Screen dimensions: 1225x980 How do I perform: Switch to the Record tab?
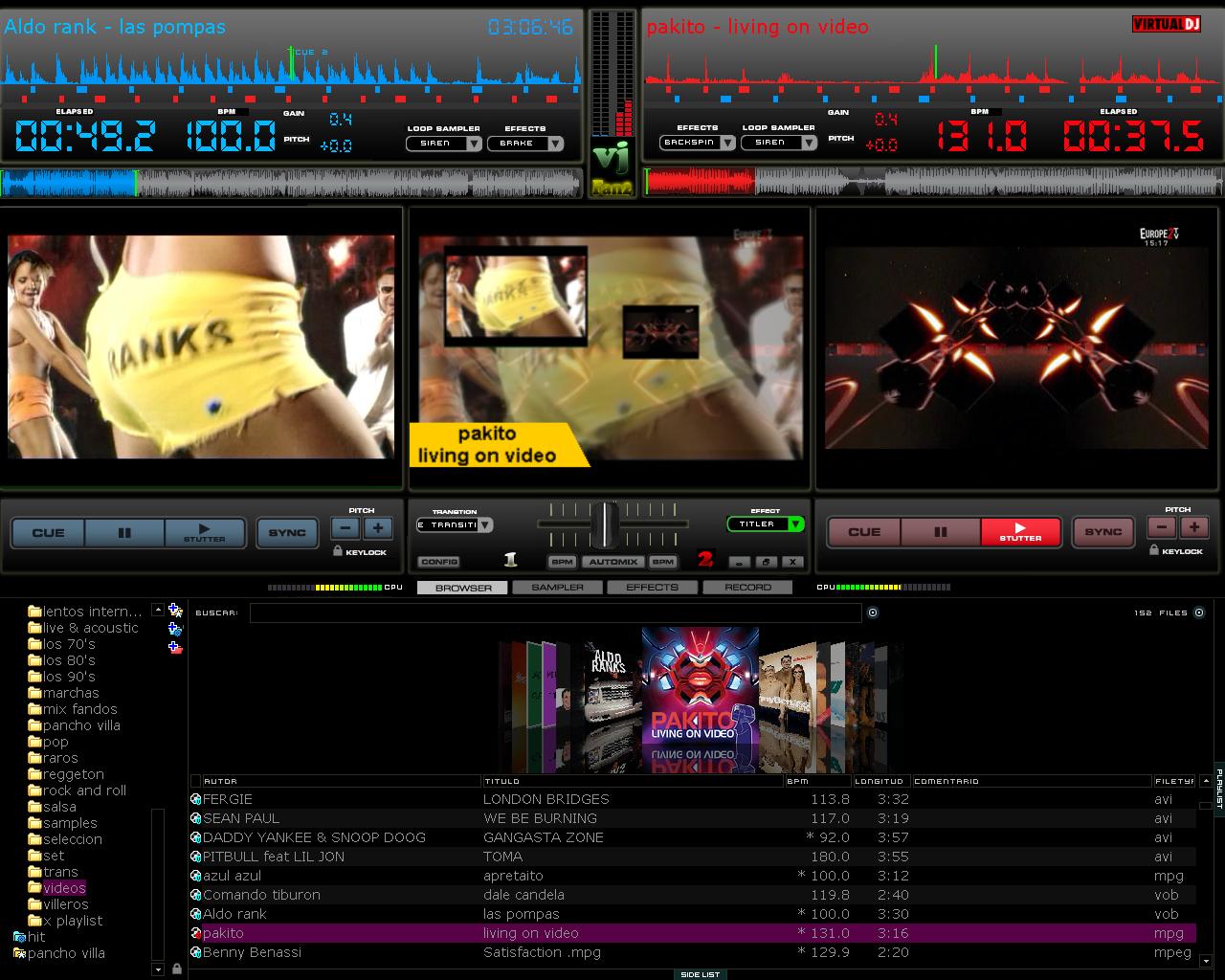pos(747,588)
